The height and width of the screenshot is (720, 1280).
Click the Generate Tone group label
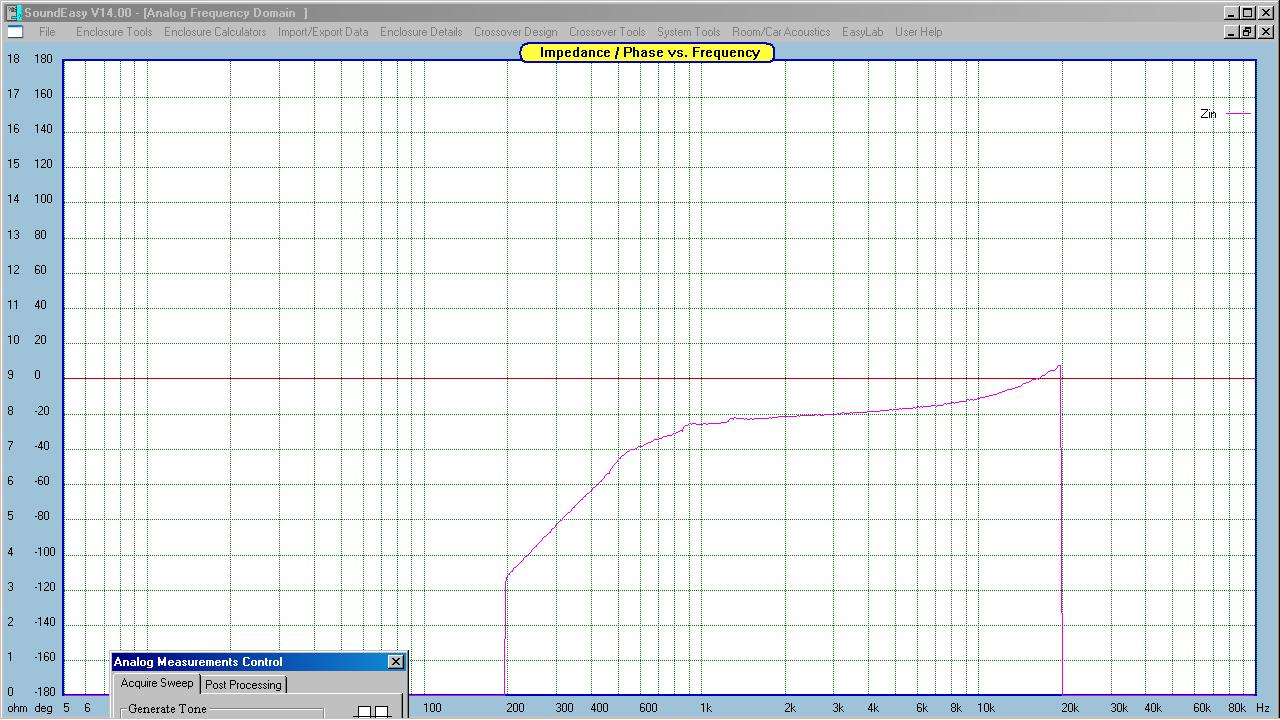(167, 709)
